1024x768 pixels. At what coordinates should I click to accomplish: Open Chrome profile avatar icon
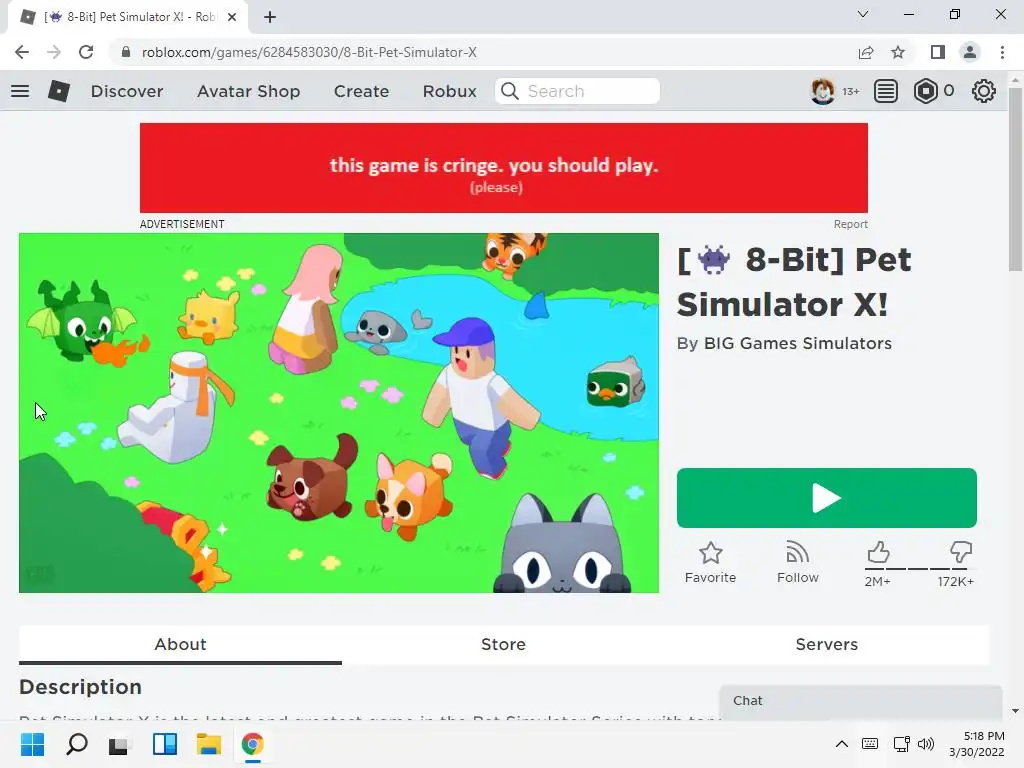click(970, 52)
